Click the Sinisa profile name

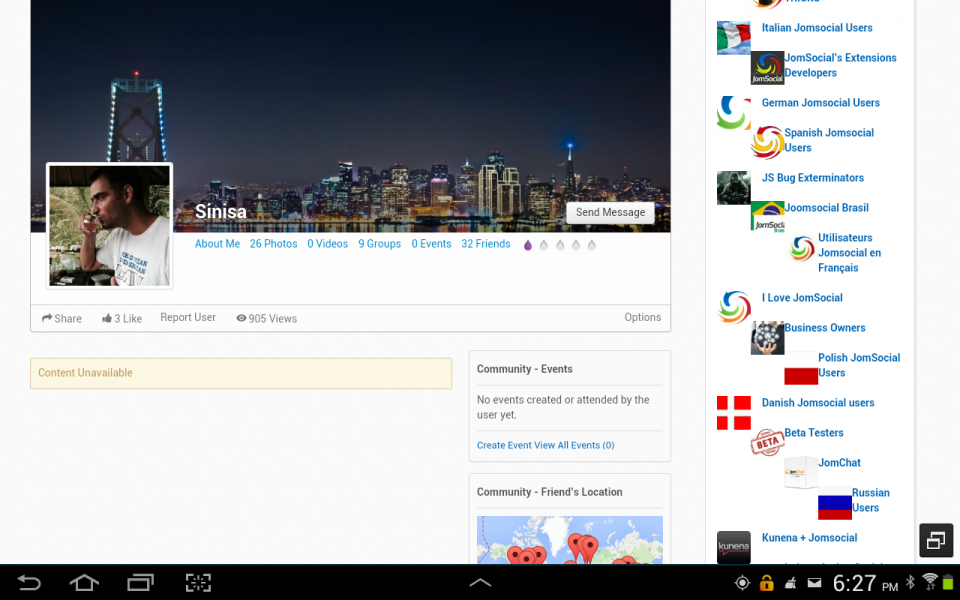(220, 212)
